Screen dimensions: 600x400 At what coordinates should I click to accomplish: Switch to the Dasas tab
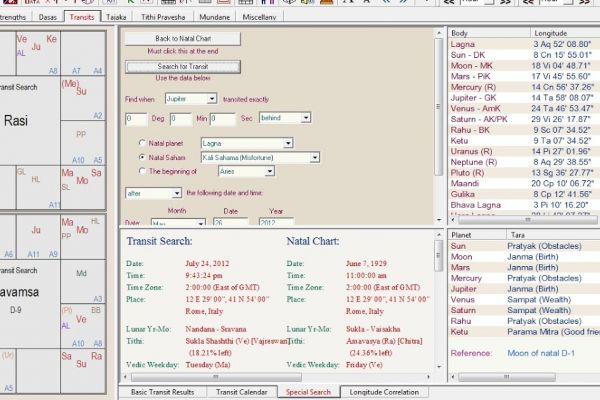[45, 17]
